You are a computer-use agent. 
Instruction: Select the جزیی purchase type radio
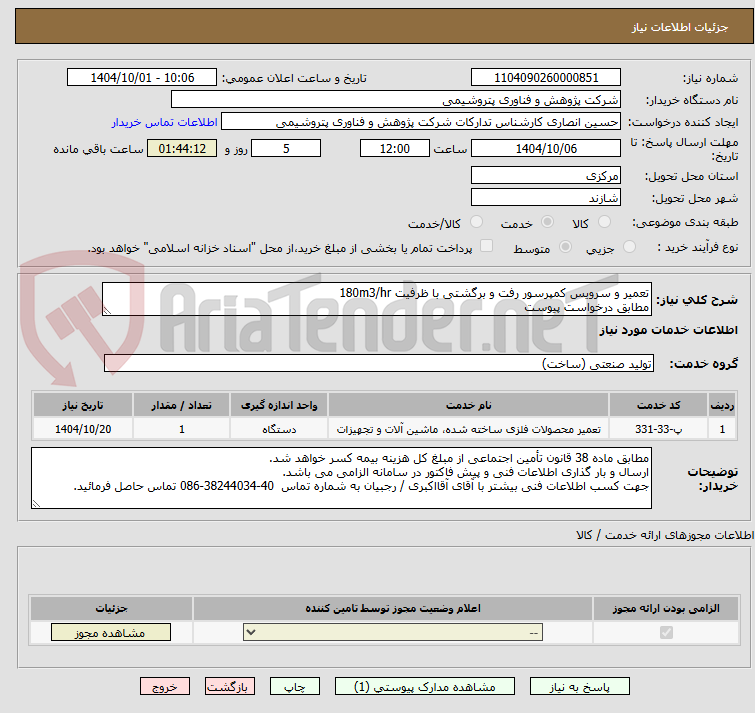point(629,247)
